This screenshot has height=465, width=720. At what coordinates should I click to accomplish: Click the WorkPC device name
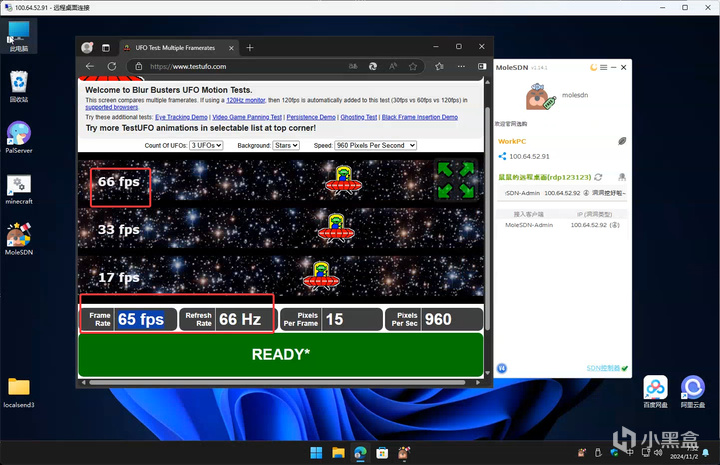point(512,141)
